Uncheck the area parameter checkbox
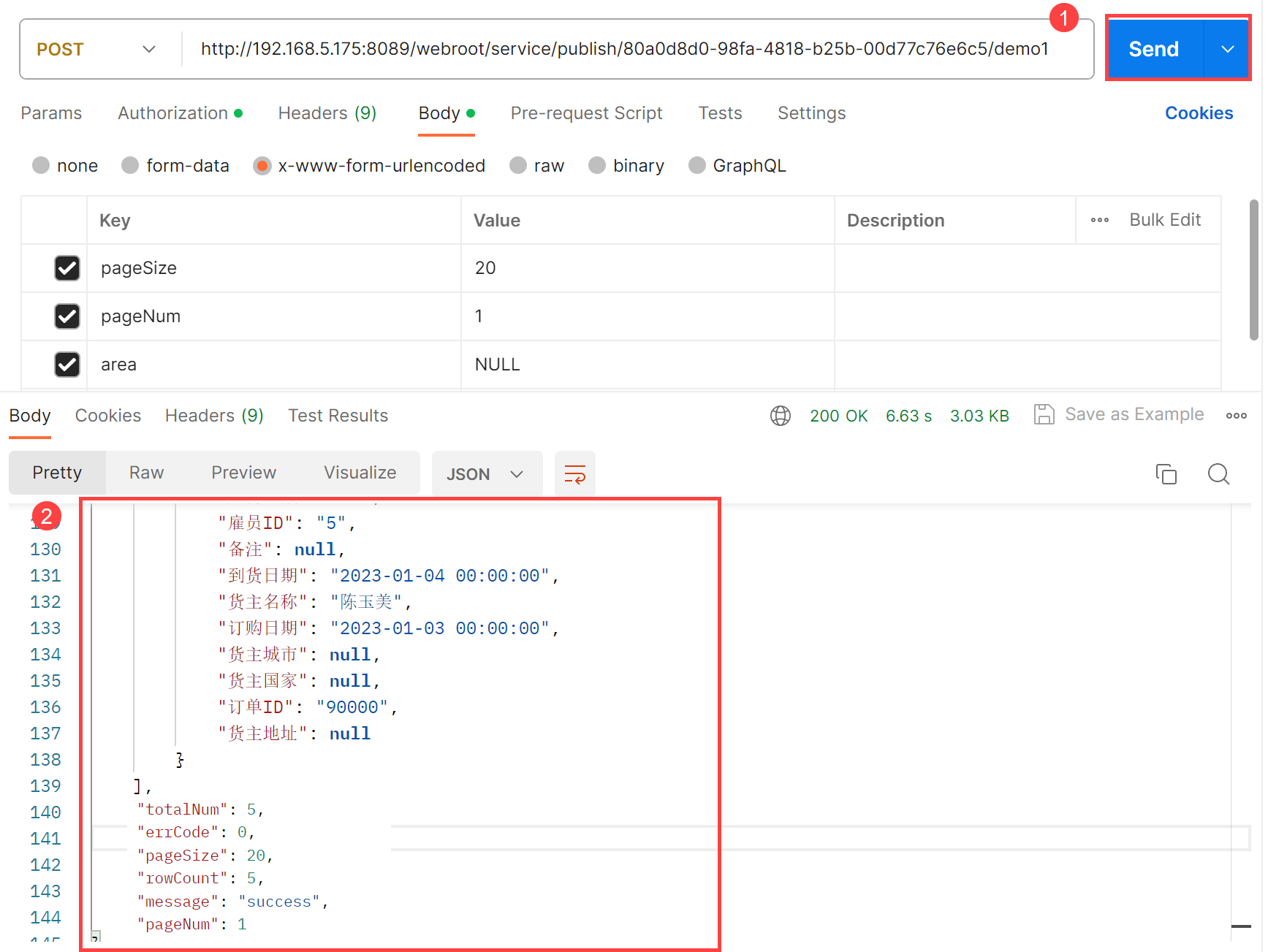 (67, 365)
